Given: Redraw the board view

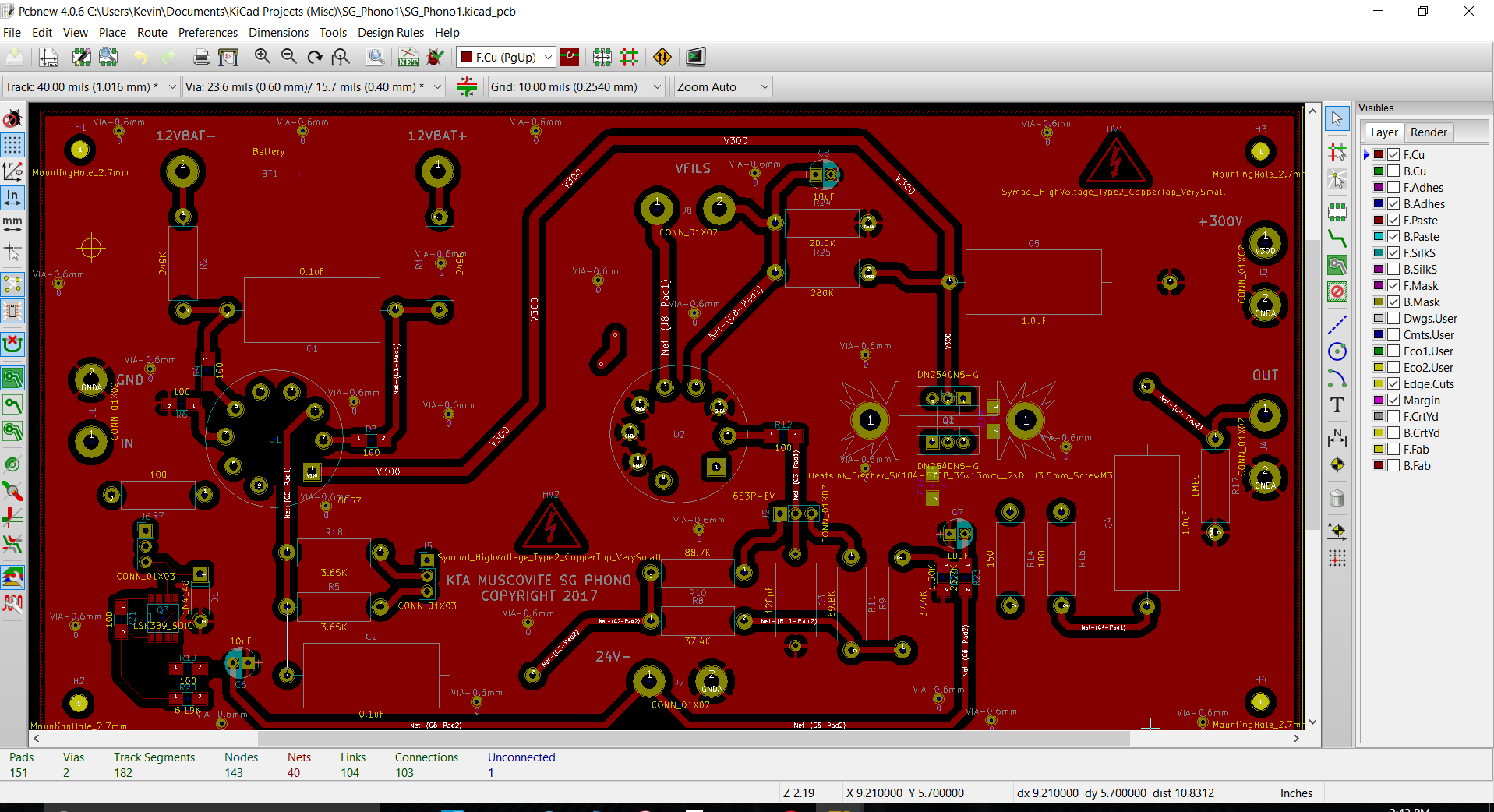Looking at the screenshot, I should (315, 57).
